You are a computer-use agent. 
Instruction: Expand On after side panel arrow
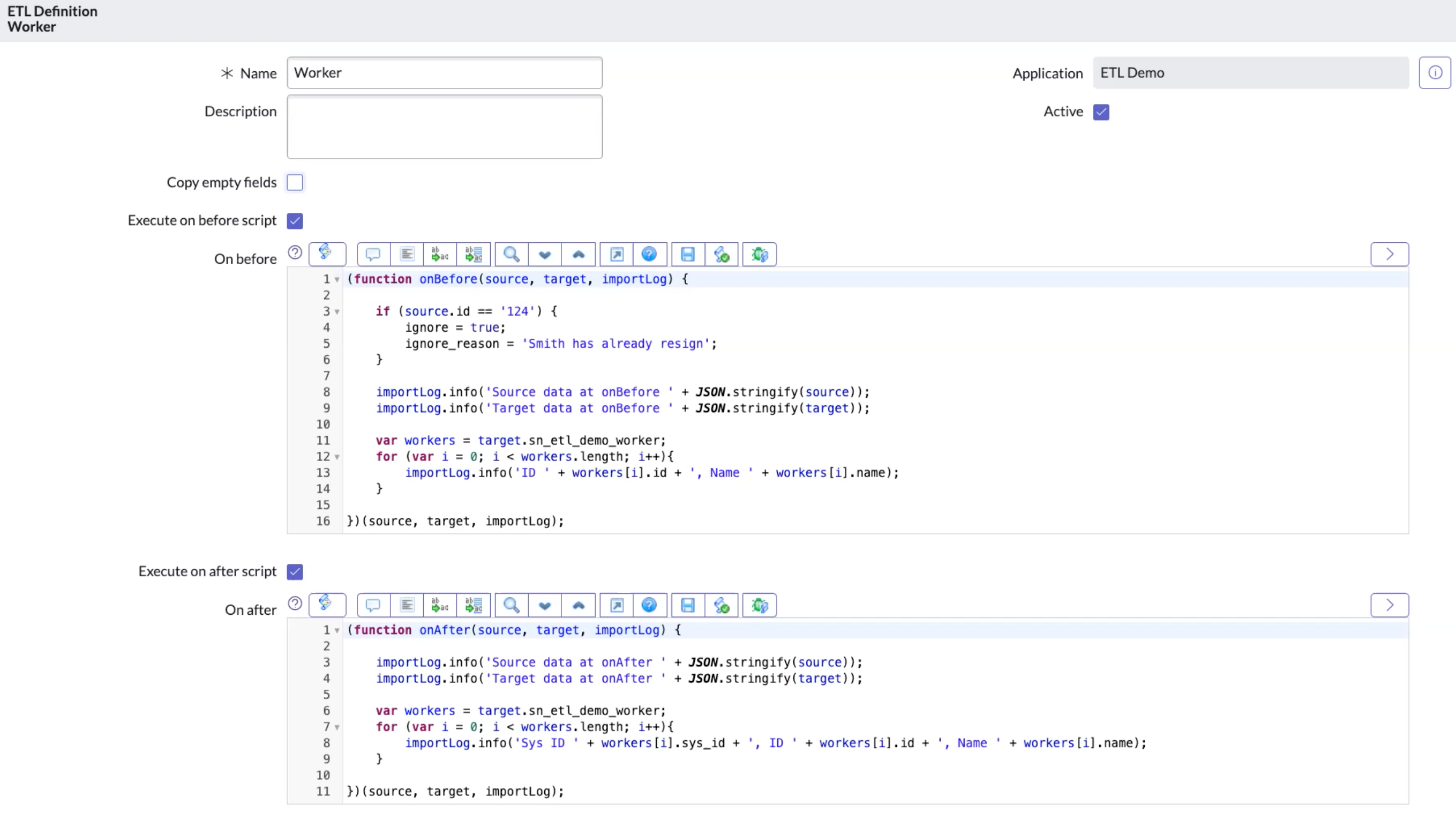(x=1389, y=605)
